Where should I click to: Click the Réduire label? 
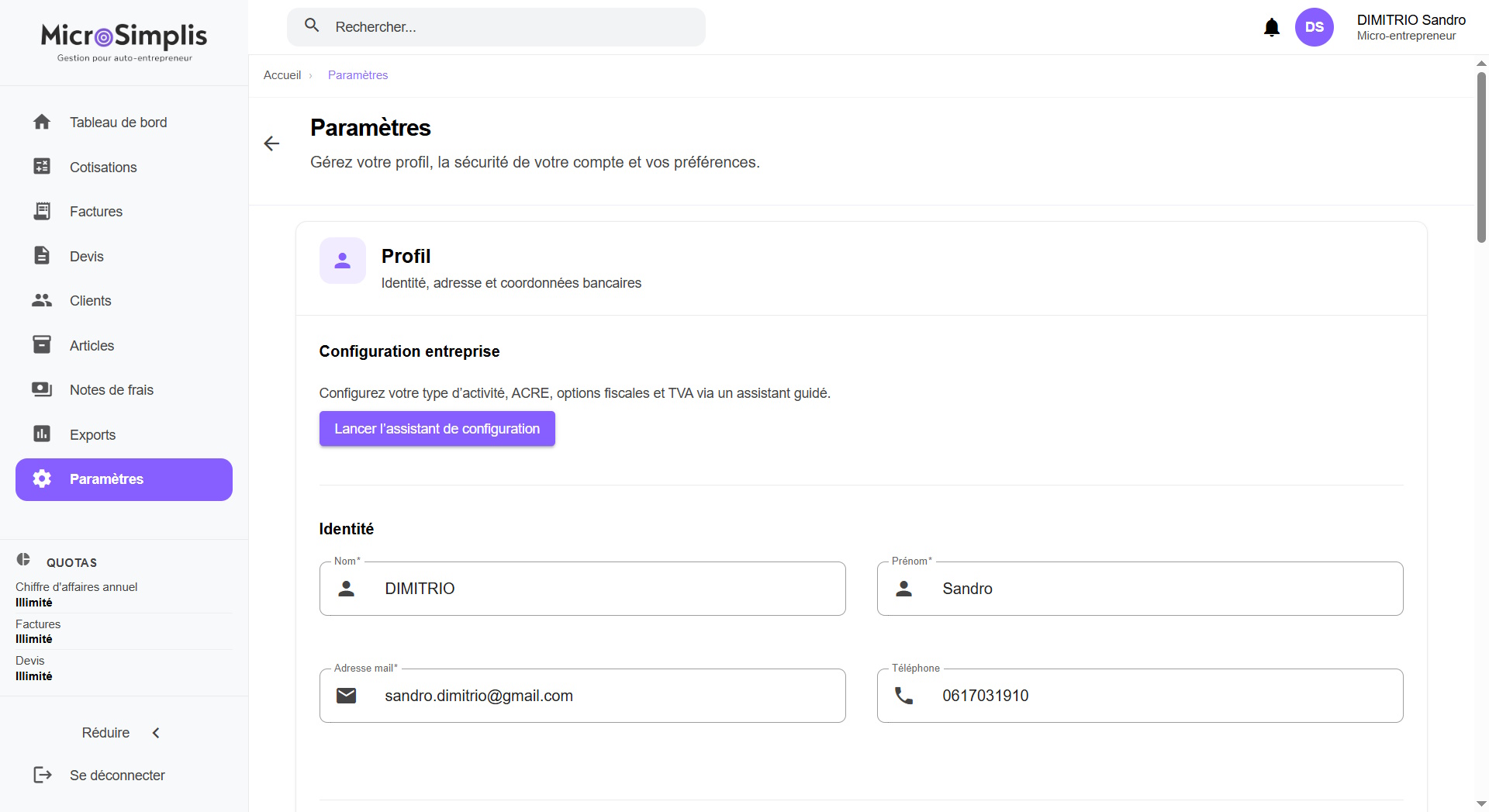click(x=105, y=733)
